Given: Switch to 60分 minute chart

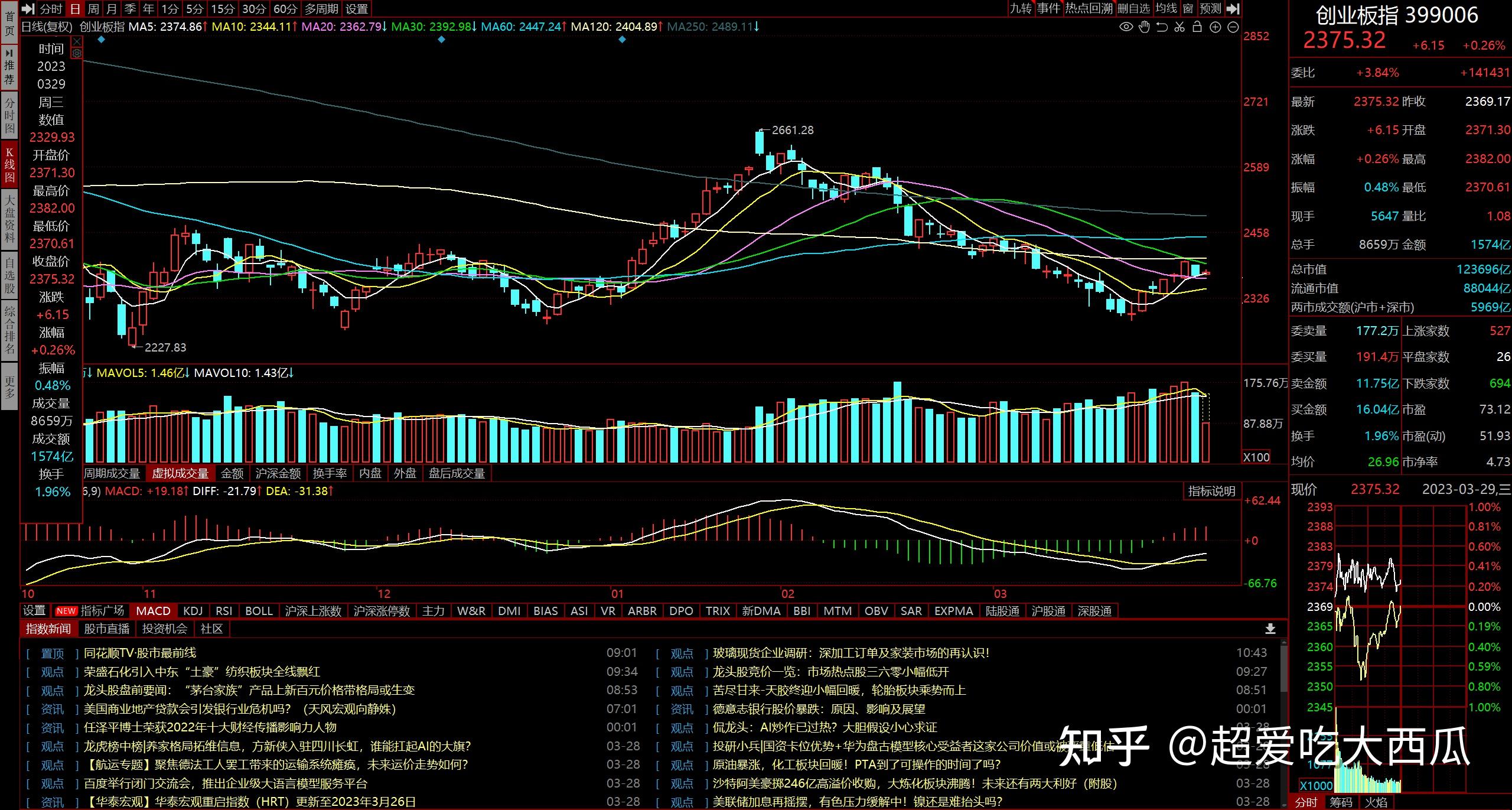Looking at the screenshot, I should click(285, 9).
